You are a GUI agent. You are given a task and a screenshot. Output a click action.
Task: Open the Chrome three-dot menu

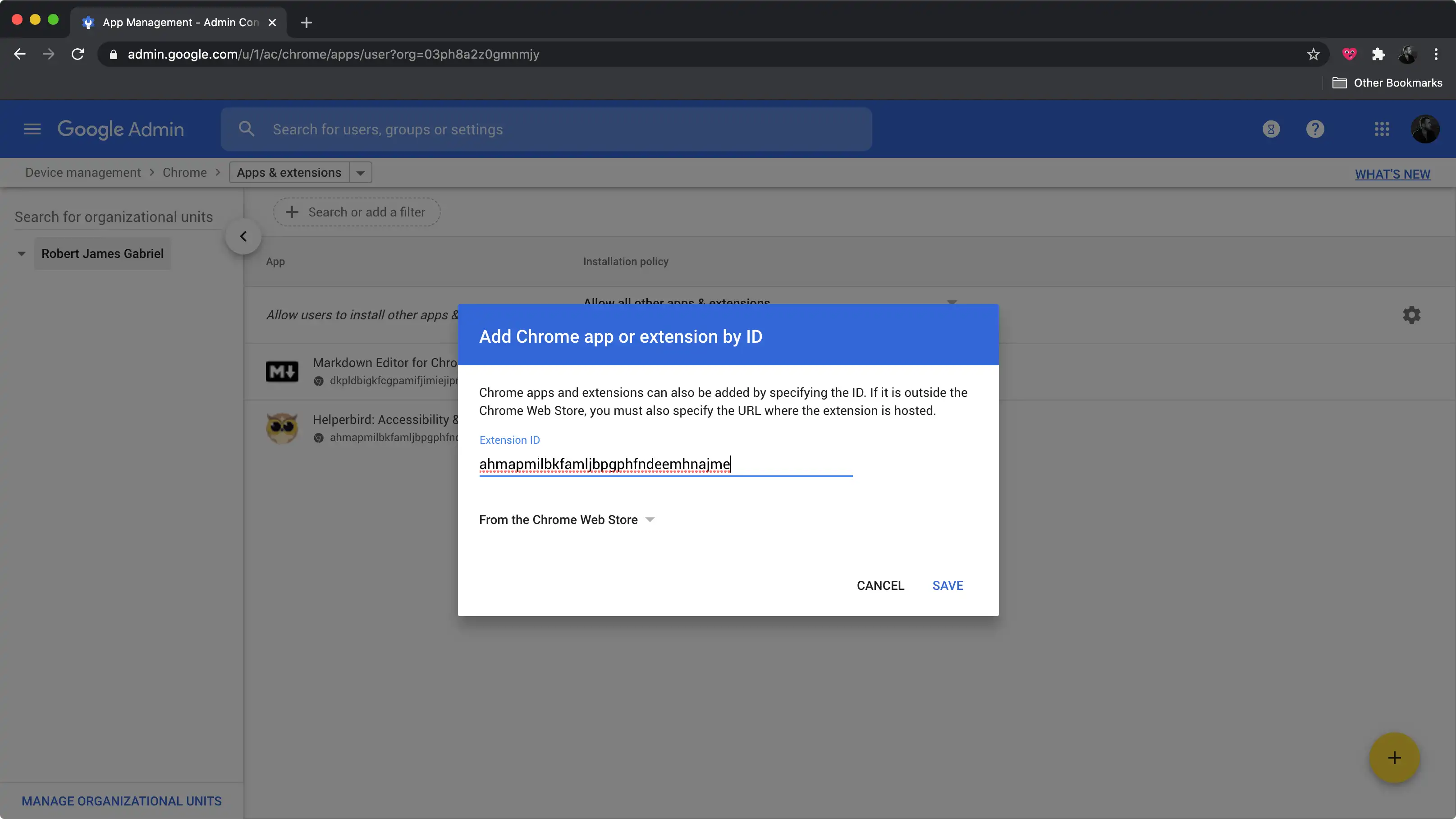coord(1436,54)
